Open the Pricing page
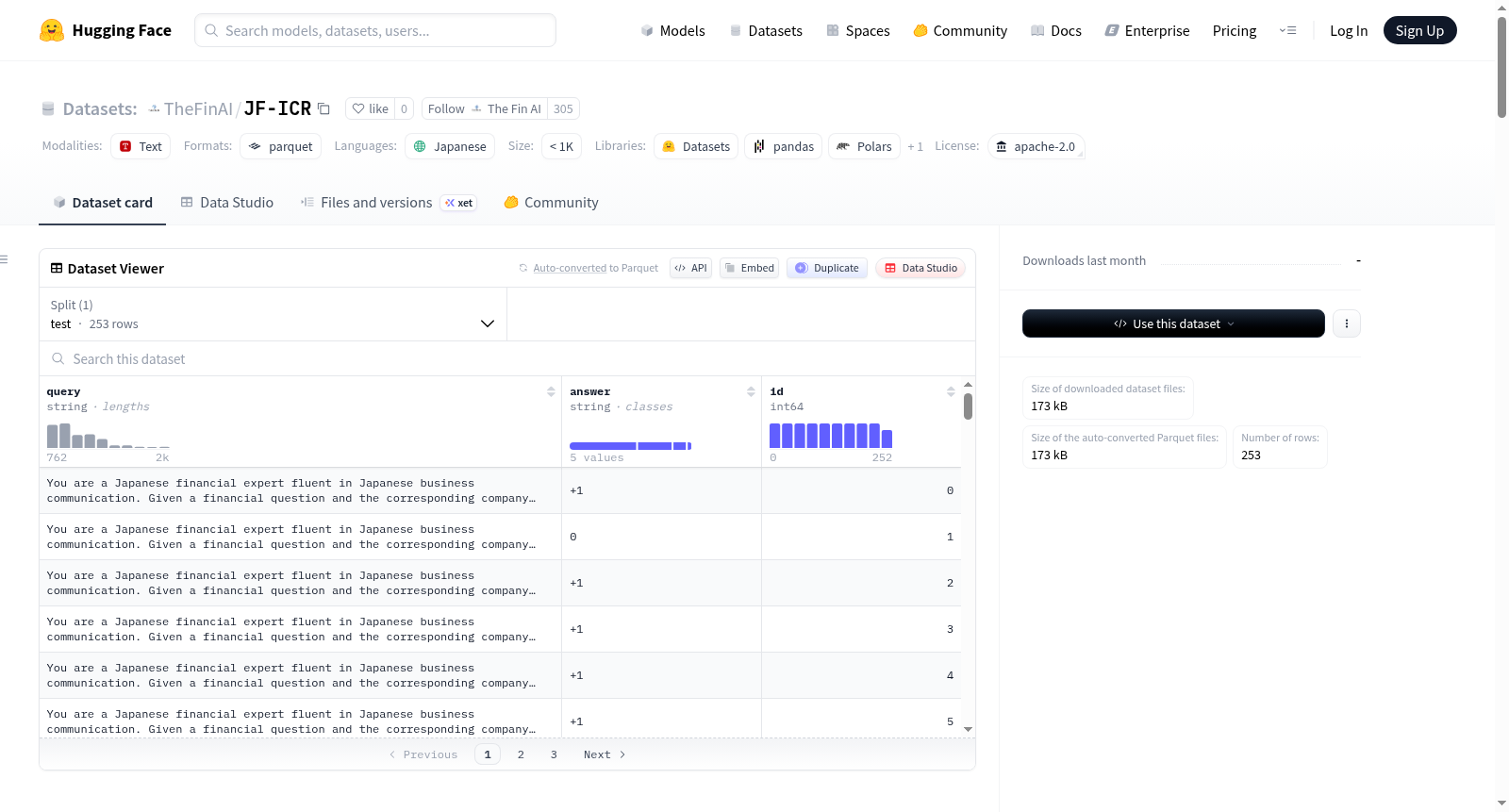1509x812 pixels. (x=1235, y=30)
